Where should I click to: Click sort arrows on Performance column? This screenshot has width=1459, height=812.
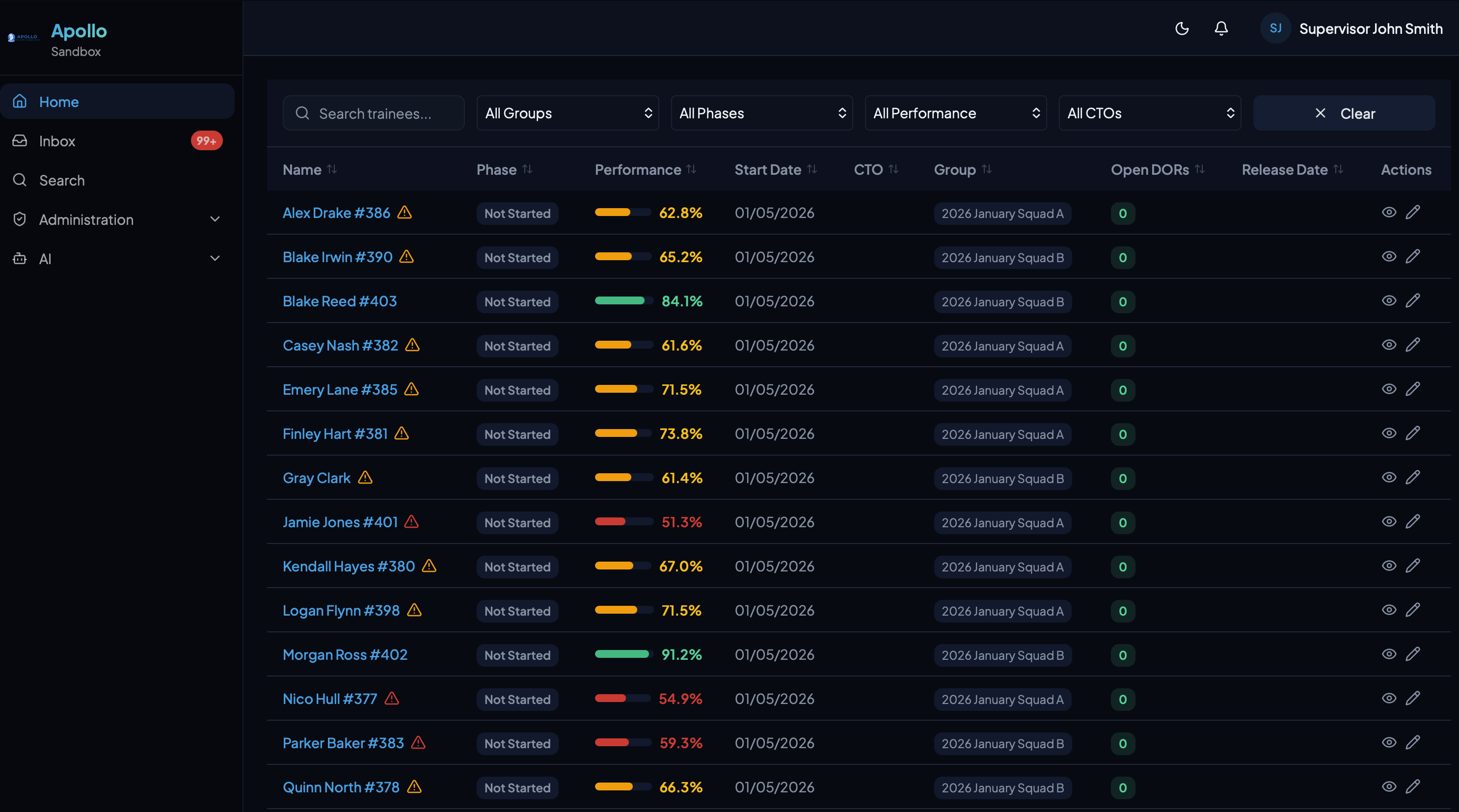691,169
